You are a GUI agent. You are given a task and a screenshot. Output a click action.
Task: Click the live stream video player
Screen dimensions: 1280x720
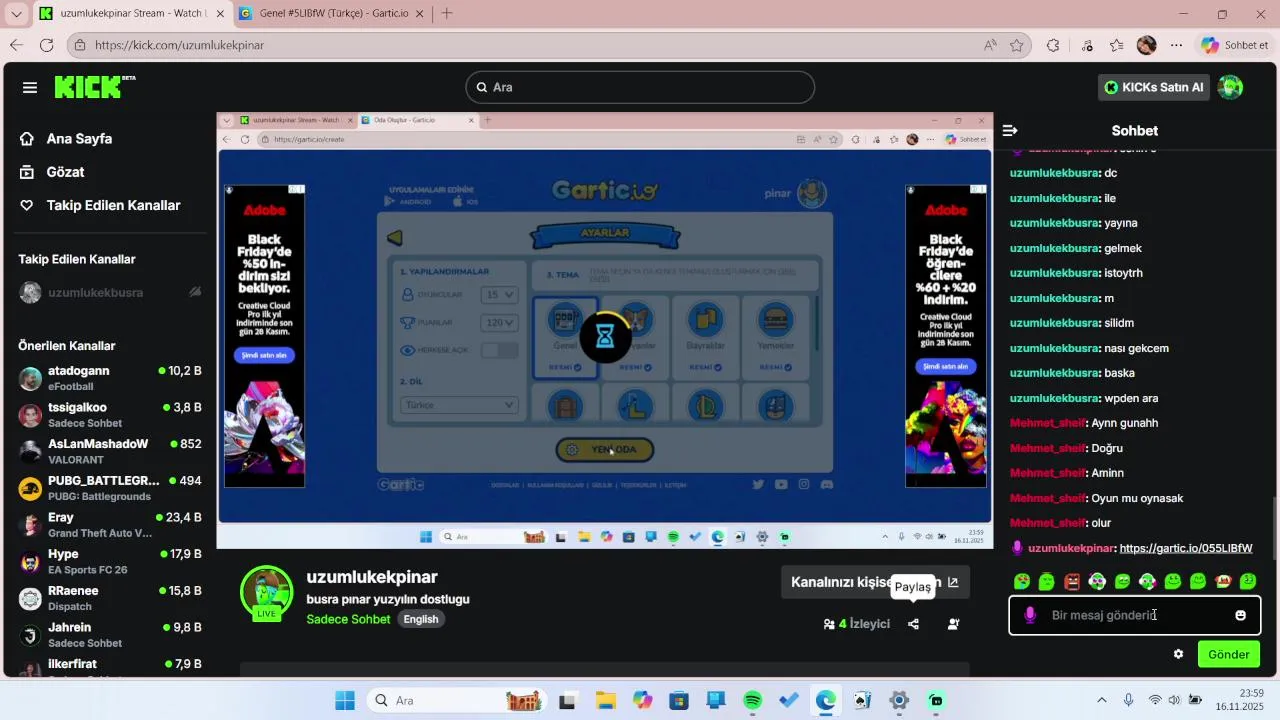pos(605,331)
